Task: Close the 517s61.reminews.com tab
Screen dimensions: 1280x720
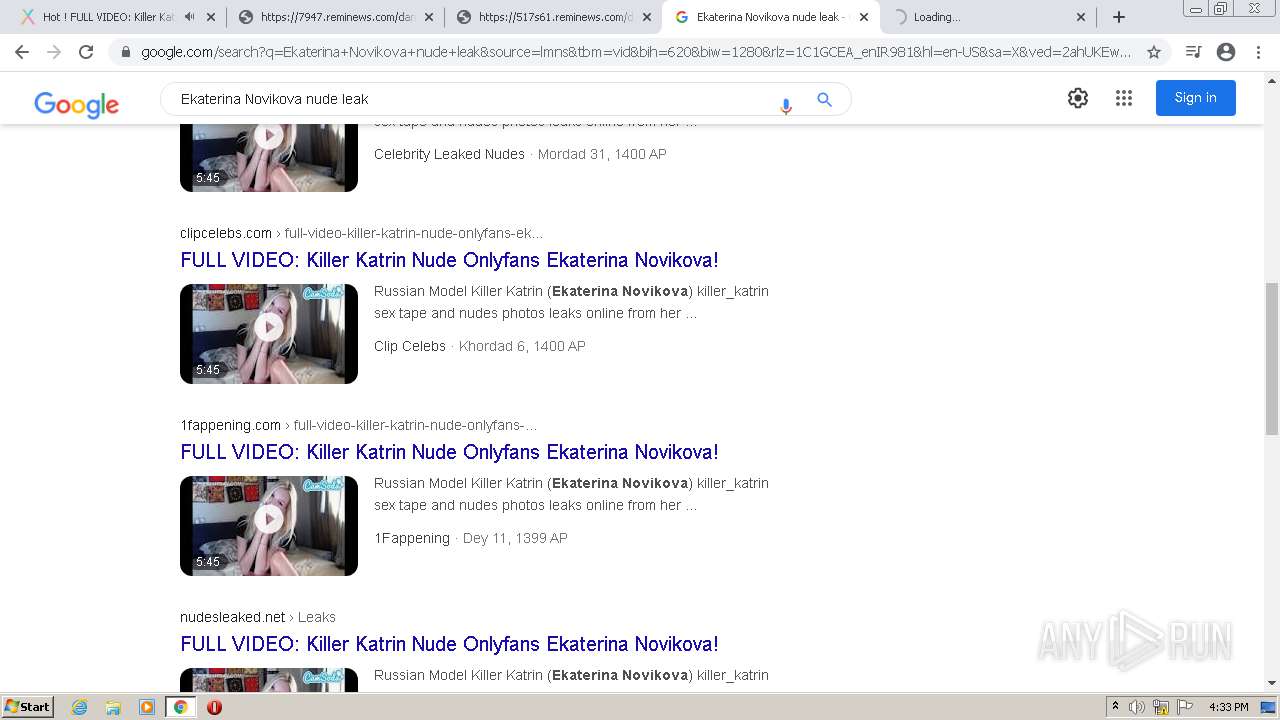Action: (646, 17)
